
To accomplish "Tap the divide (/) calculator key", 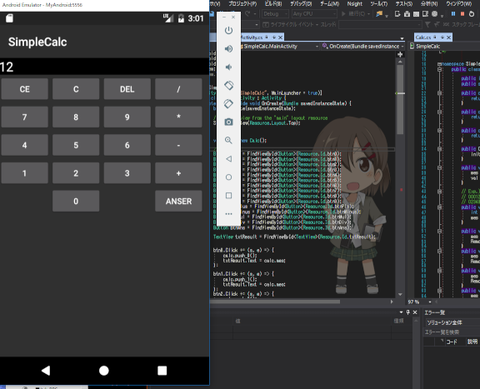I will (x=178, y=89).
